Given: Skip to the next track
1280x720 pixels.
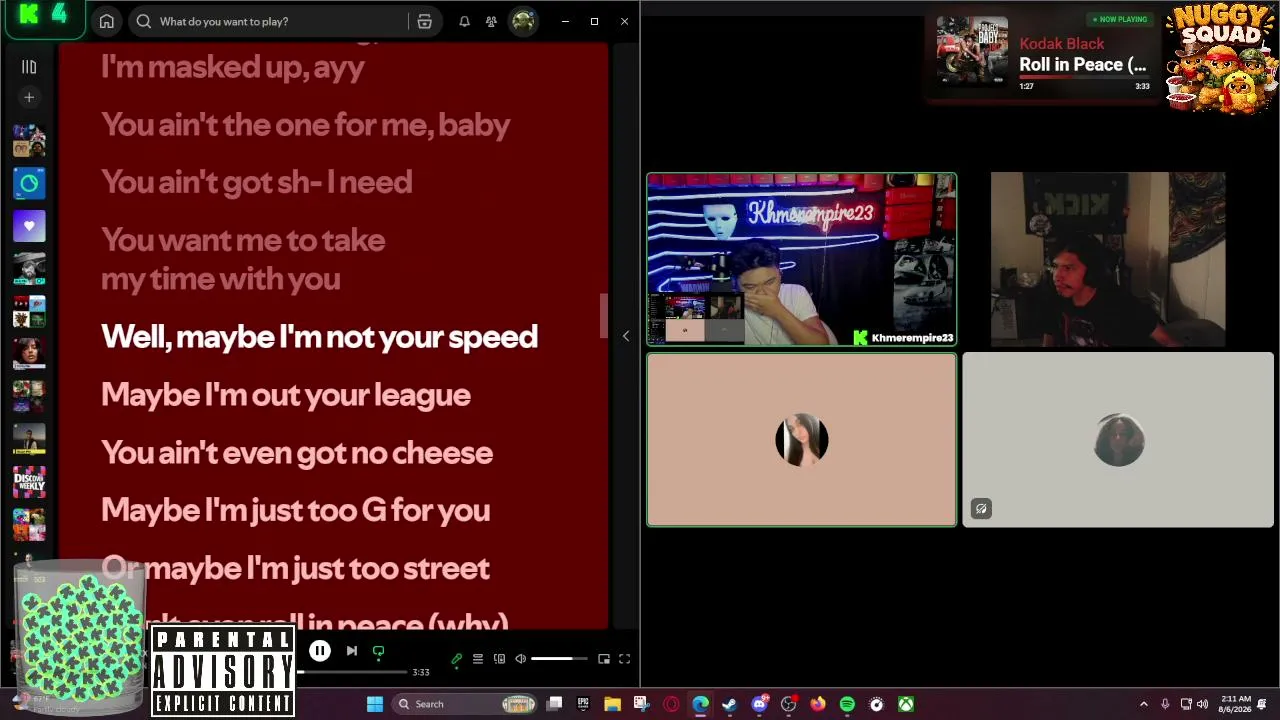Looking at the screenshot, I should (351, 651).
